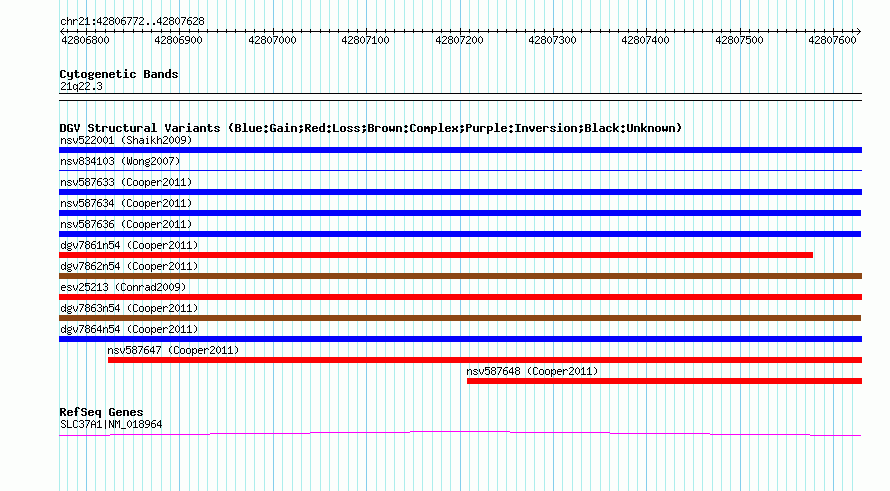Click ruler position 42807500
The width and height of the screenshot is (890, 491).
740,40
